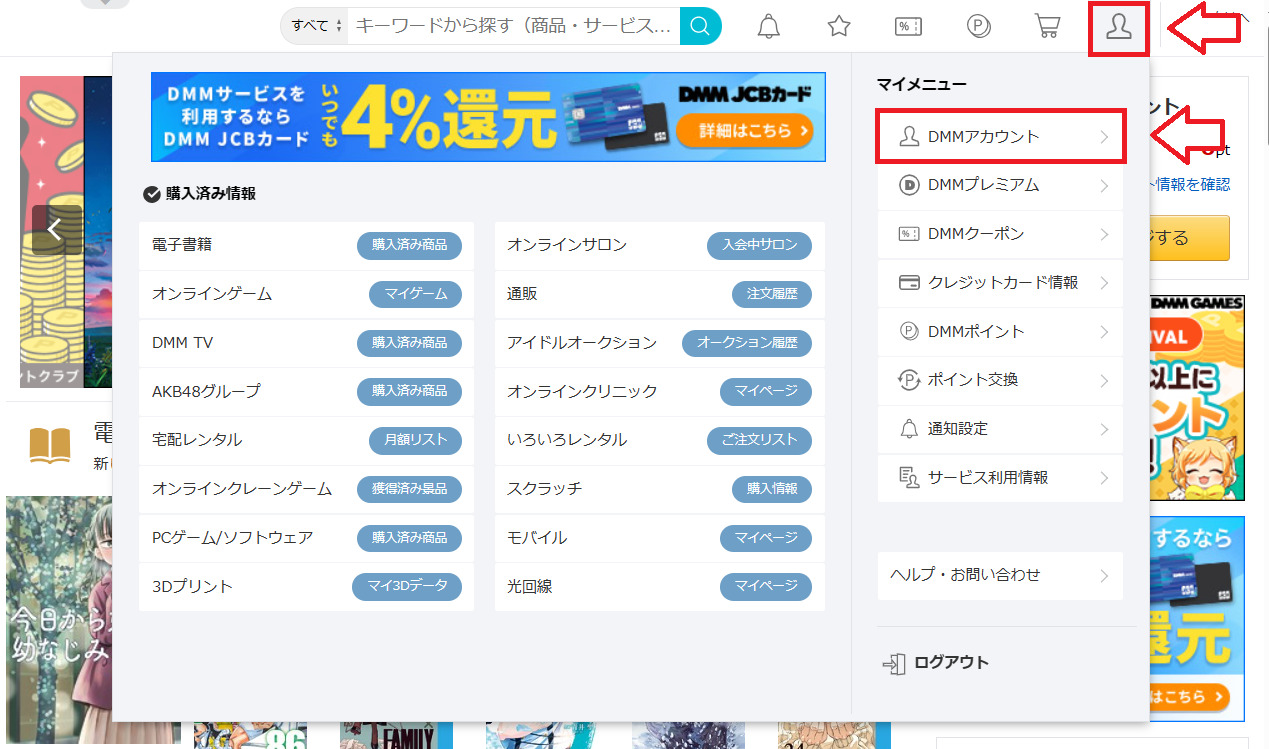
Task: Click ご注文リスト button for いろいろレンタル
Action: [x=759, y=440]
